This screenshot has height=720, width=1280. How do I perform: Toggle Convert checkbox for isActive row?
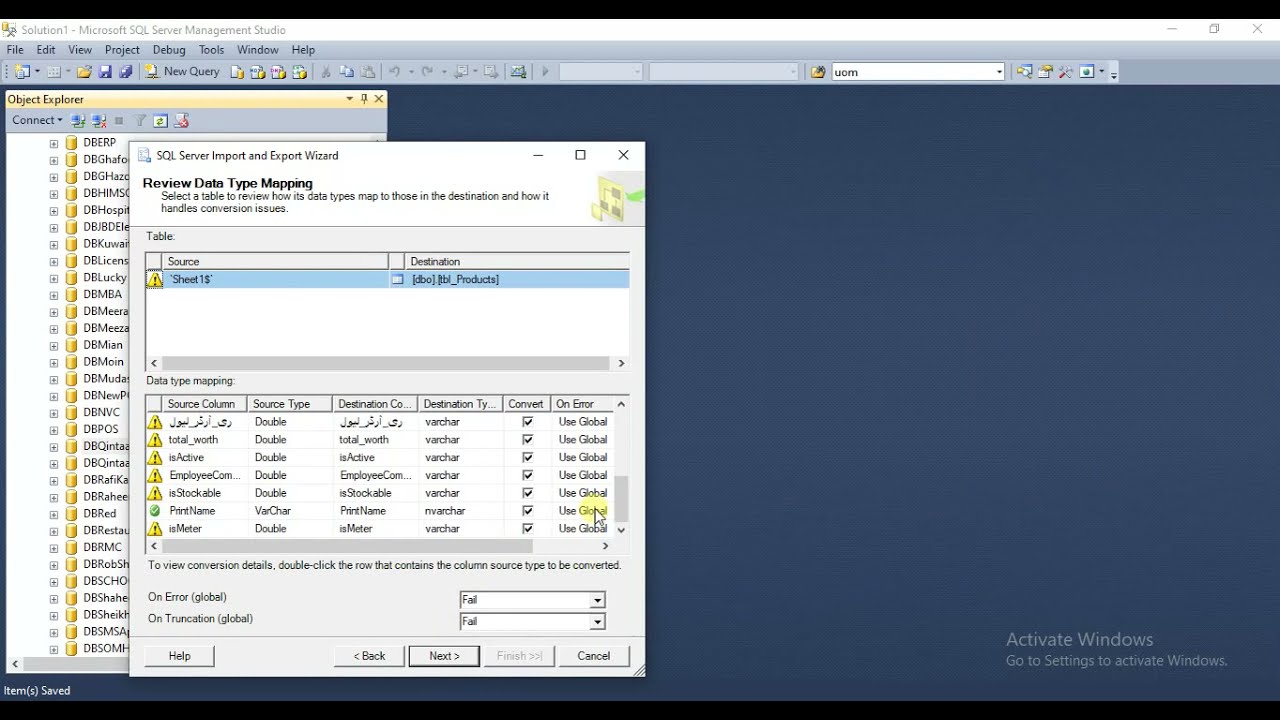pyautogui.click(x=528, y=458)
